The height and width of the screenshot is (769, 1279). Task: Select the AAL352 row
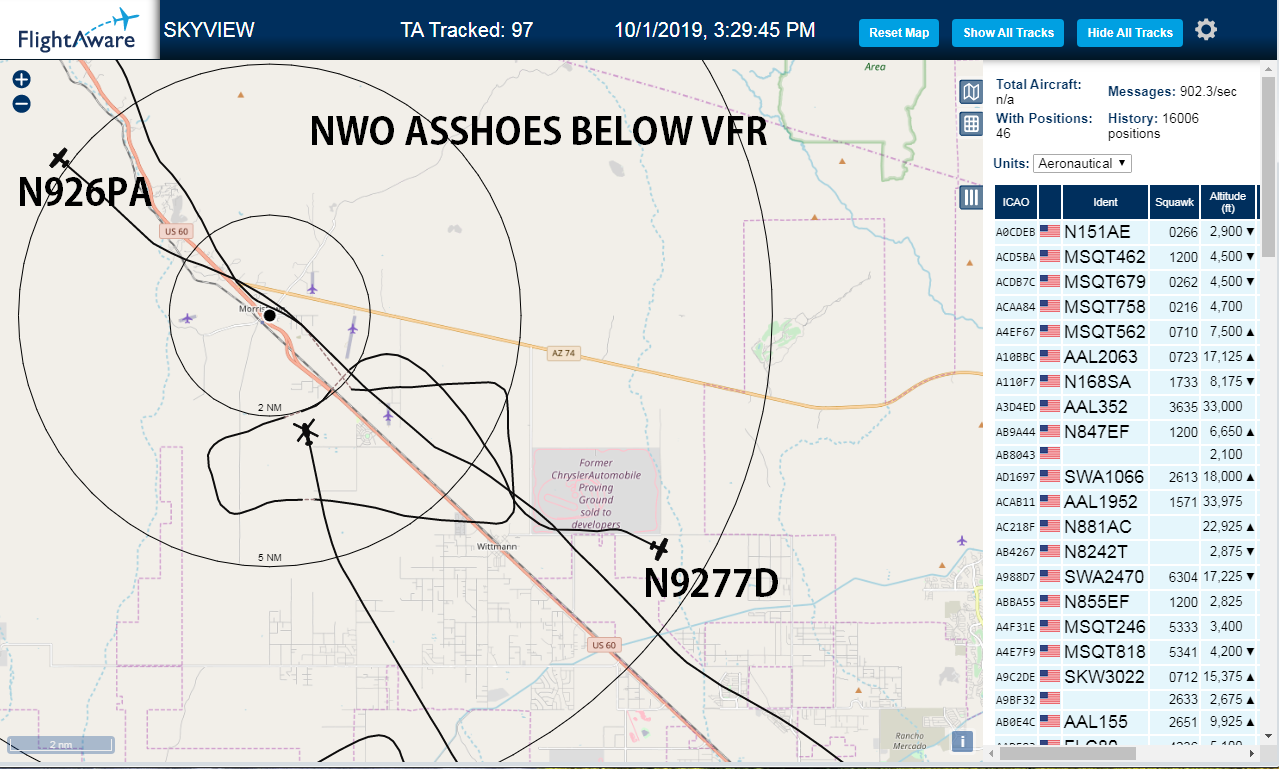tap(1125, 406)
